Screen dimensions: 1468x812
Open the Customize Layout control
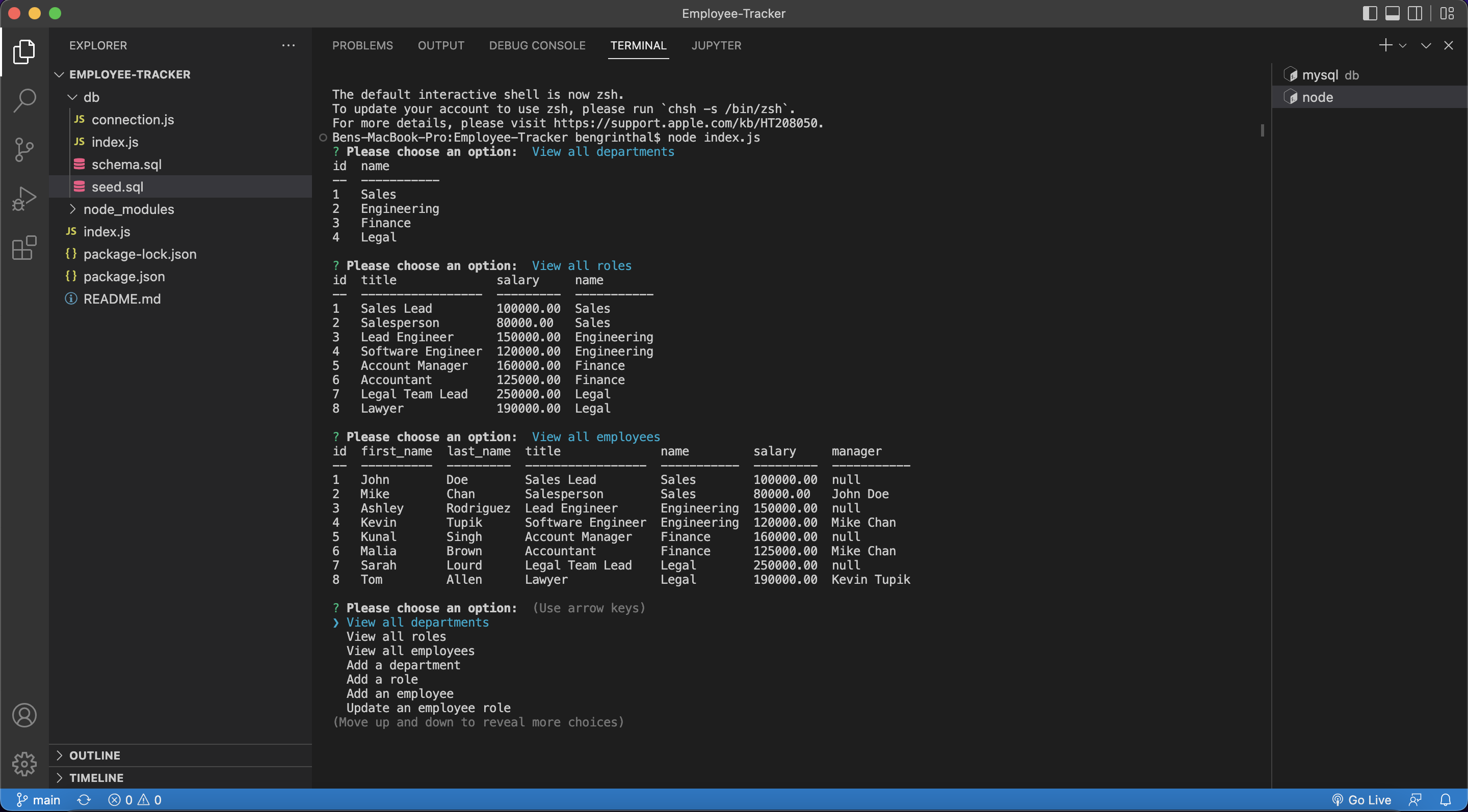[x=1447, y=13]
